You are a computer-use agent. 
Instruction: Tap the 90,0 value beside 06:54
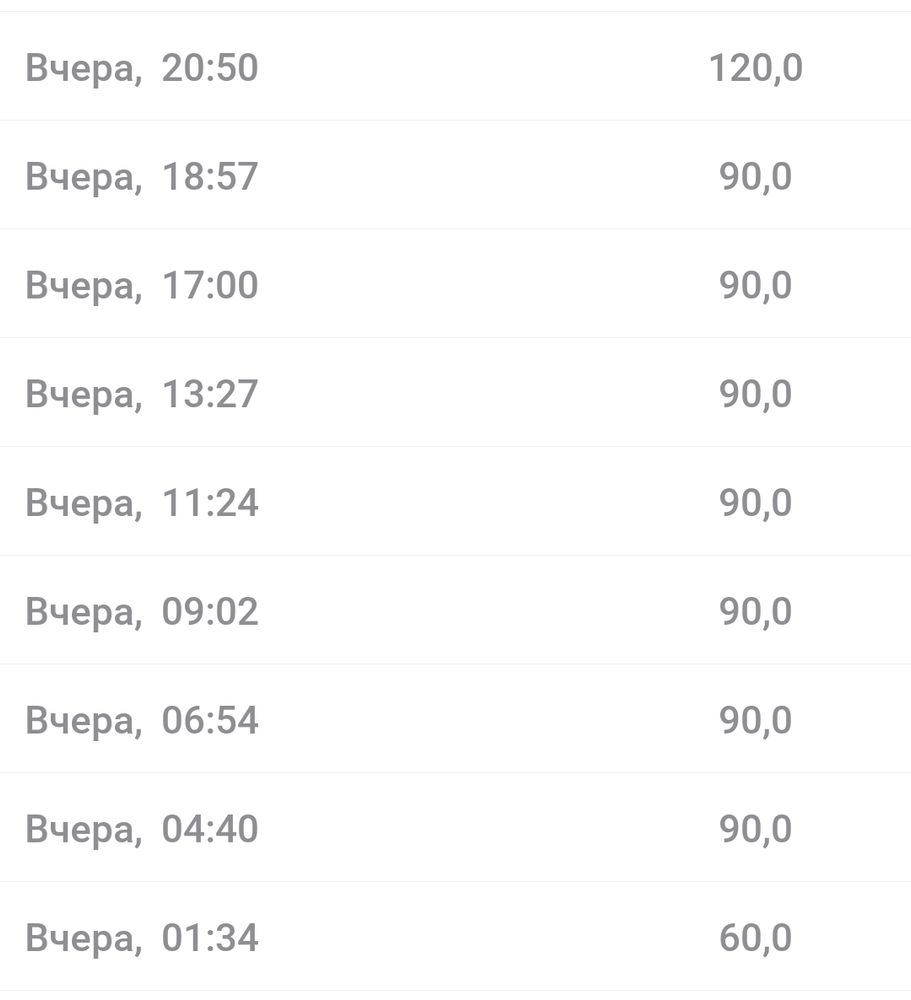[755, 721]
